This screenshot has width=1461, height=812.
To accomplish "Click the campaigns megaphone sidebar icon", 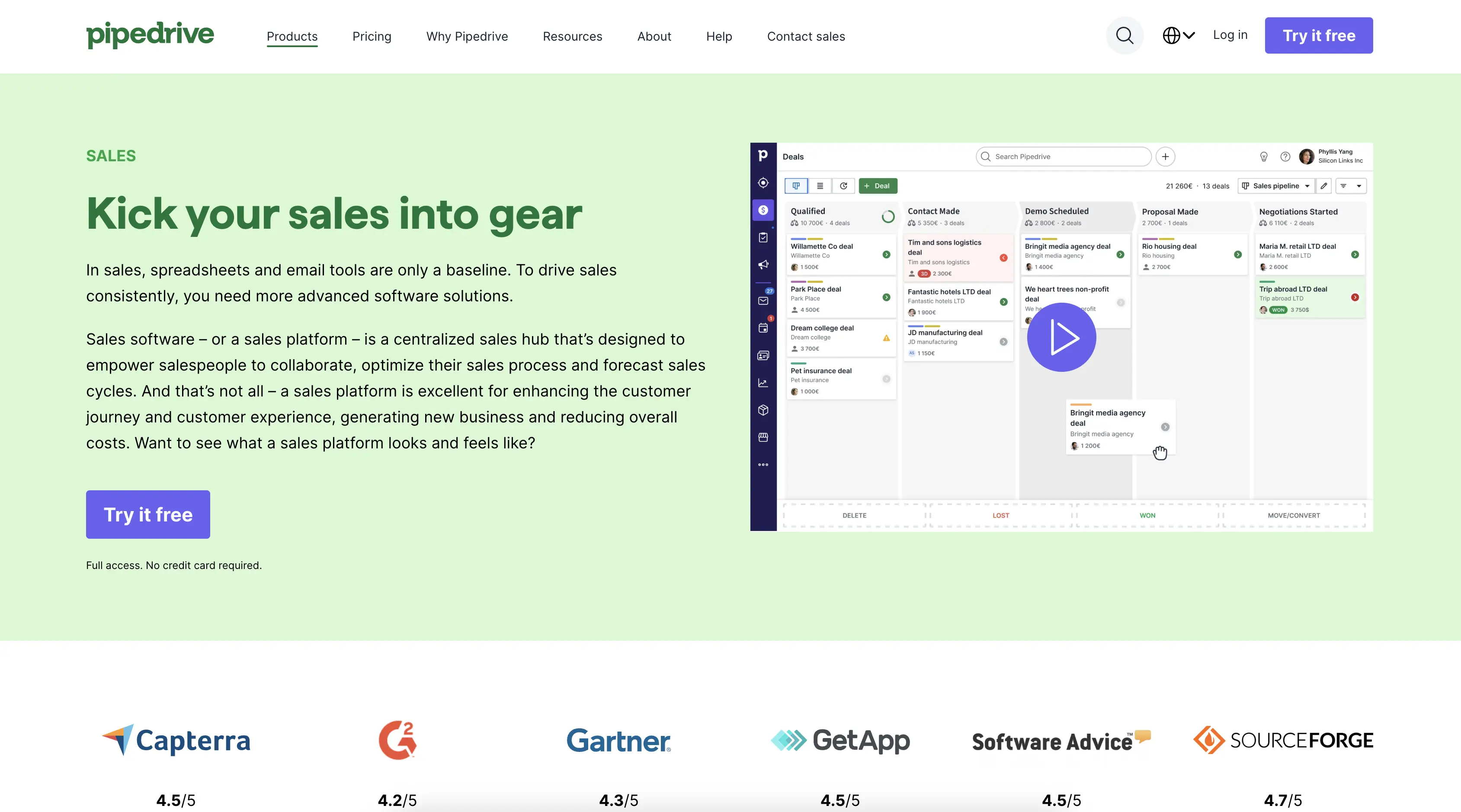I will pos(763,265).
